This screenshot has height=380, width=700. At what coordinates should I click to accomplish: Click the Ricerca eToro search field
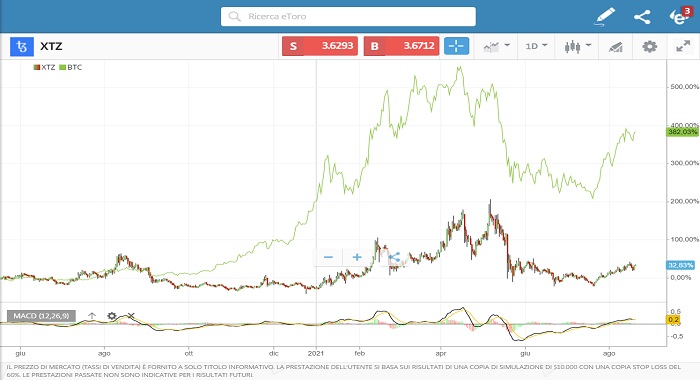348,17
